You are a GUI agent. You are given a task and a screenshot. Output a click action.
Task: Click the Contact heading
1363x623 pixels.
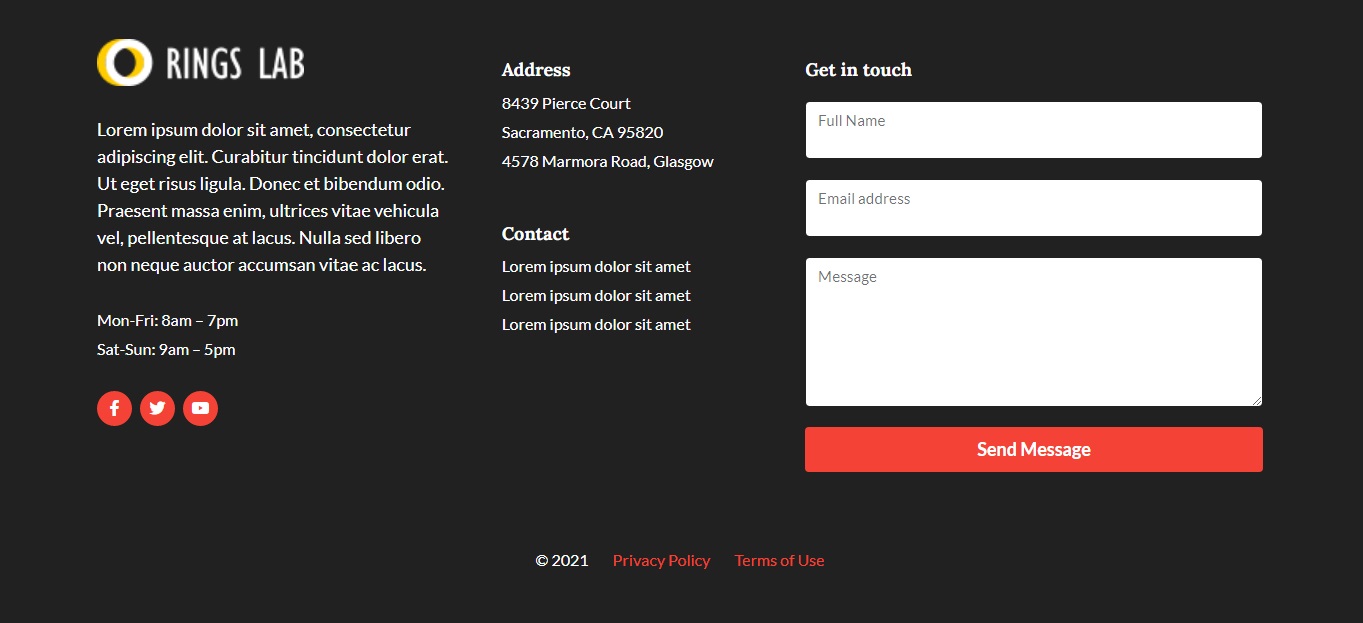click(x=535, y=234)
